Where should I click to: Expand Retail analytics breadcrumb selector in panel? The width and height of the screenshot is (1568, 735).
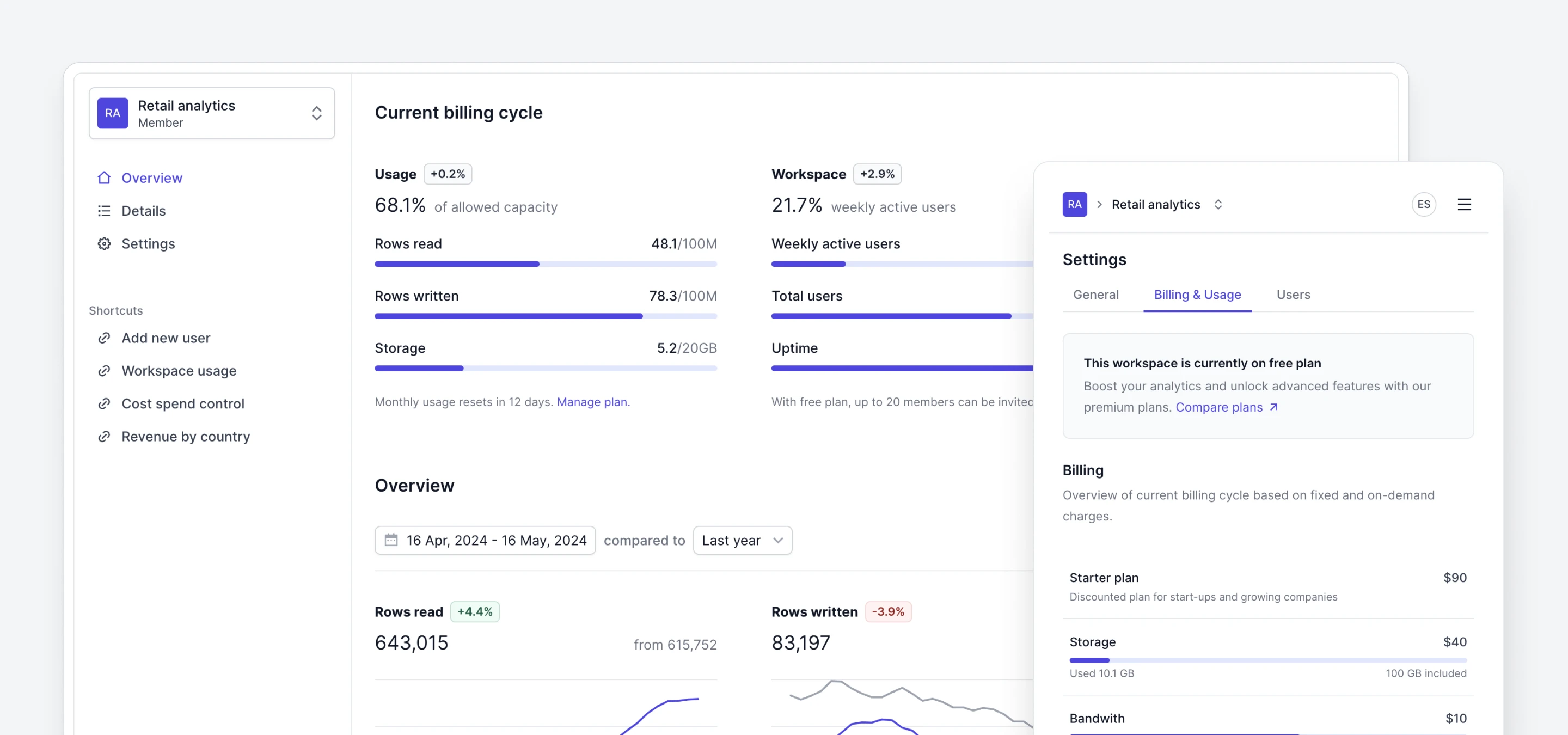1217,204
